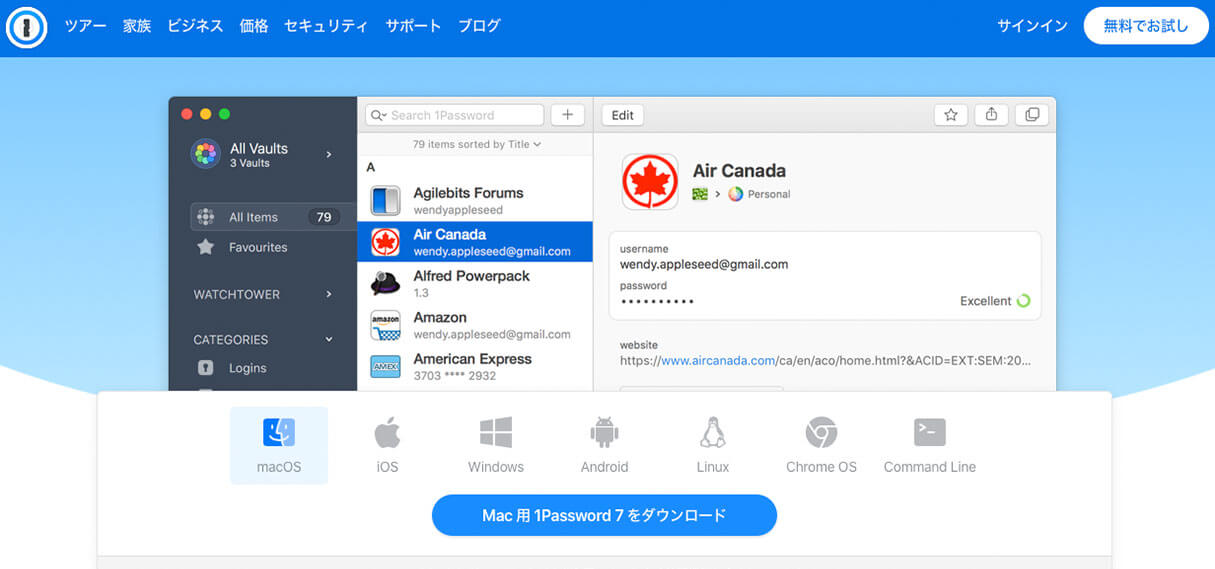
Task: Click the サインイン link
Action: [1032, 26]
